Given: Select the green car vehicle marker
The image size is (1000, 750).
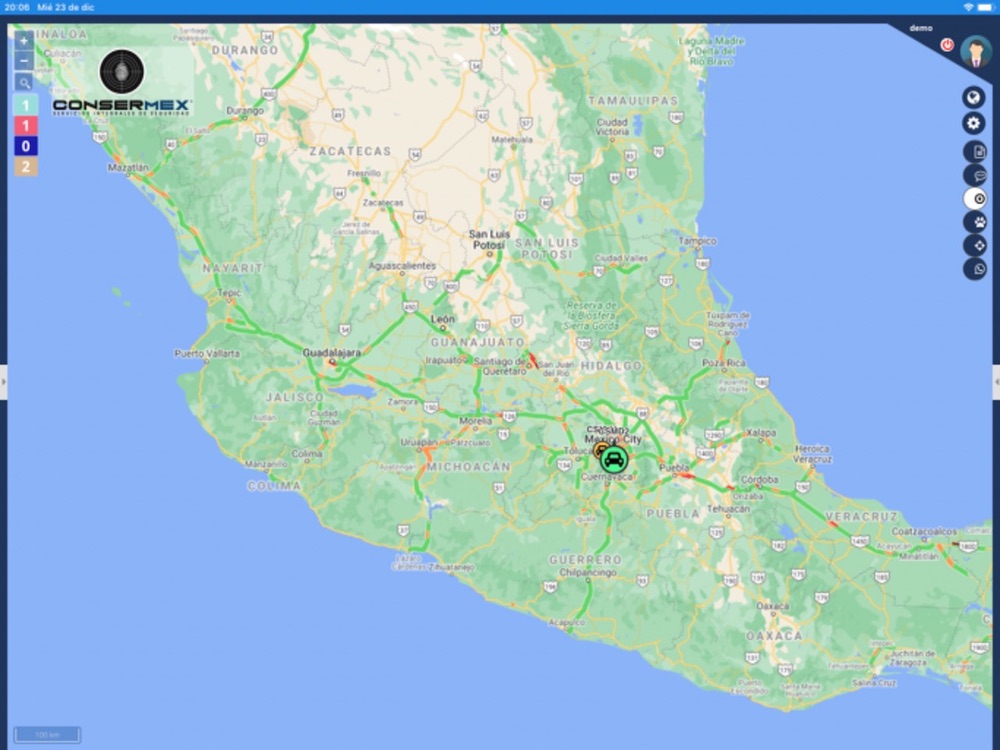Looking at the screenshot, I should 614,459.
